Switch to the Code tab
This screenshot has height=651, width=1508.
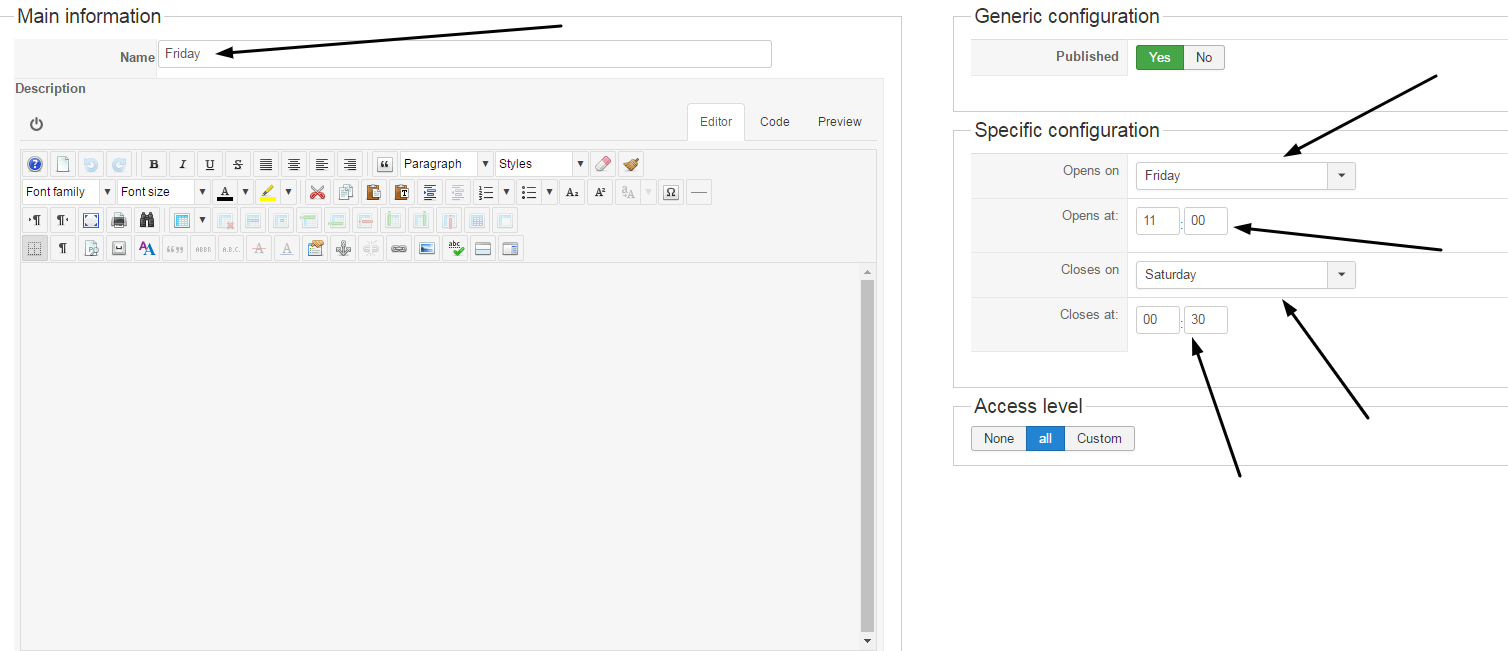[774, 122]
